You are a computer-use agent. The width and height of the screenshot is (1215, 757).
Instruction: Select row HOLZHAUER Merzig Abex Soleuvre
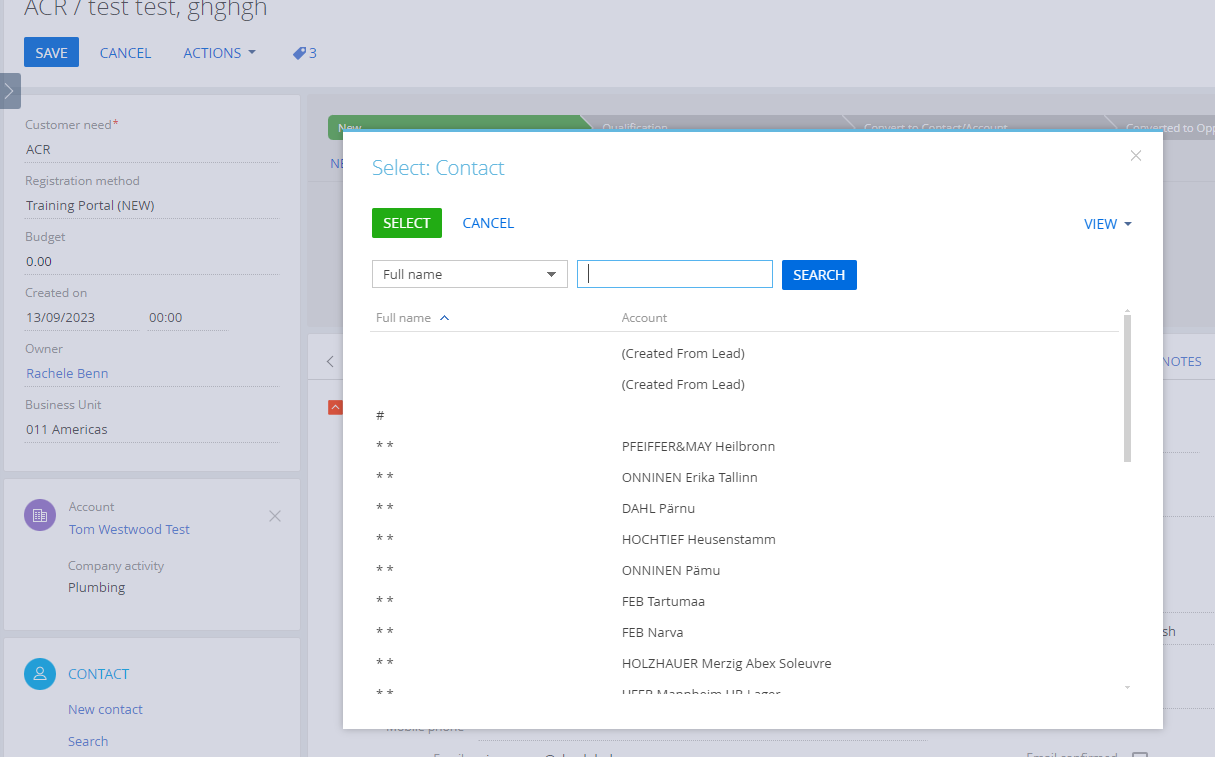point(744,663)
